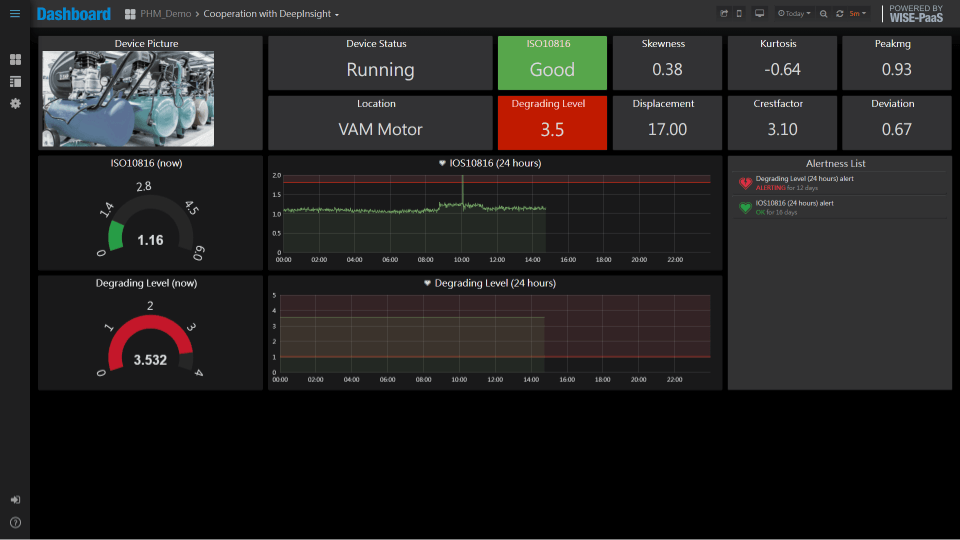
Task: Open settings gear in left sidebar
Action: (15, 103)
